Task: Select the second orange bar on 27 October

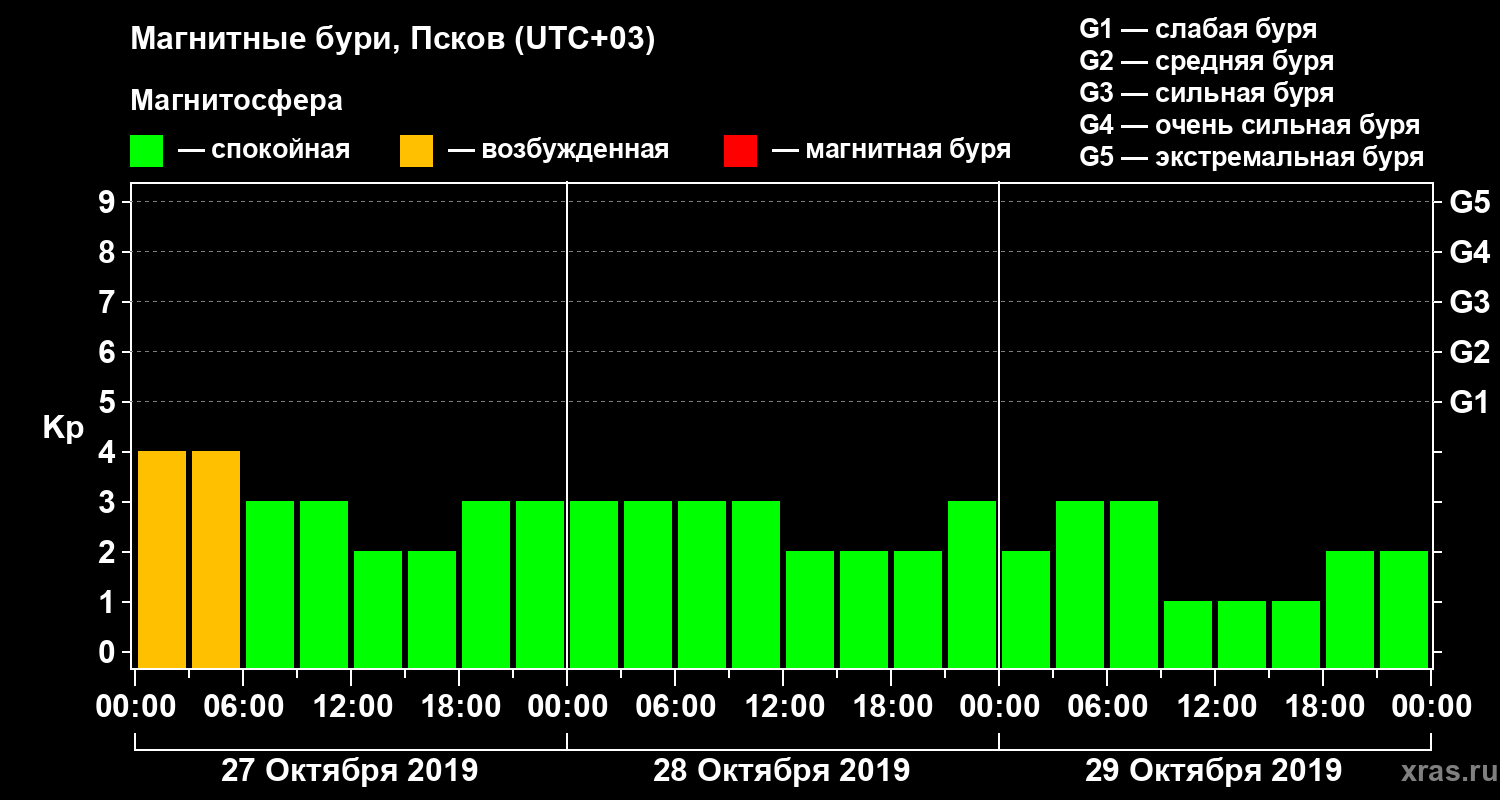Action: point(216,559)
